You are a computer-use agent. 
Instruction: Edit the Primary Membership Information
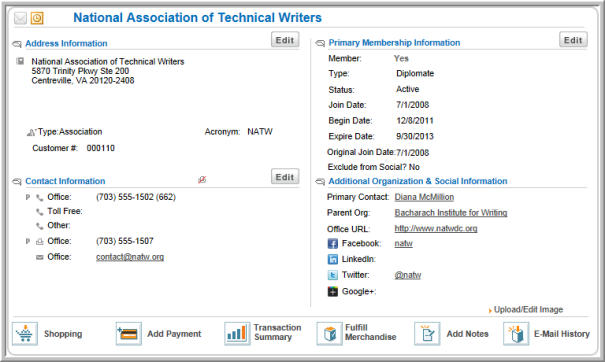(x=573, y=40)
